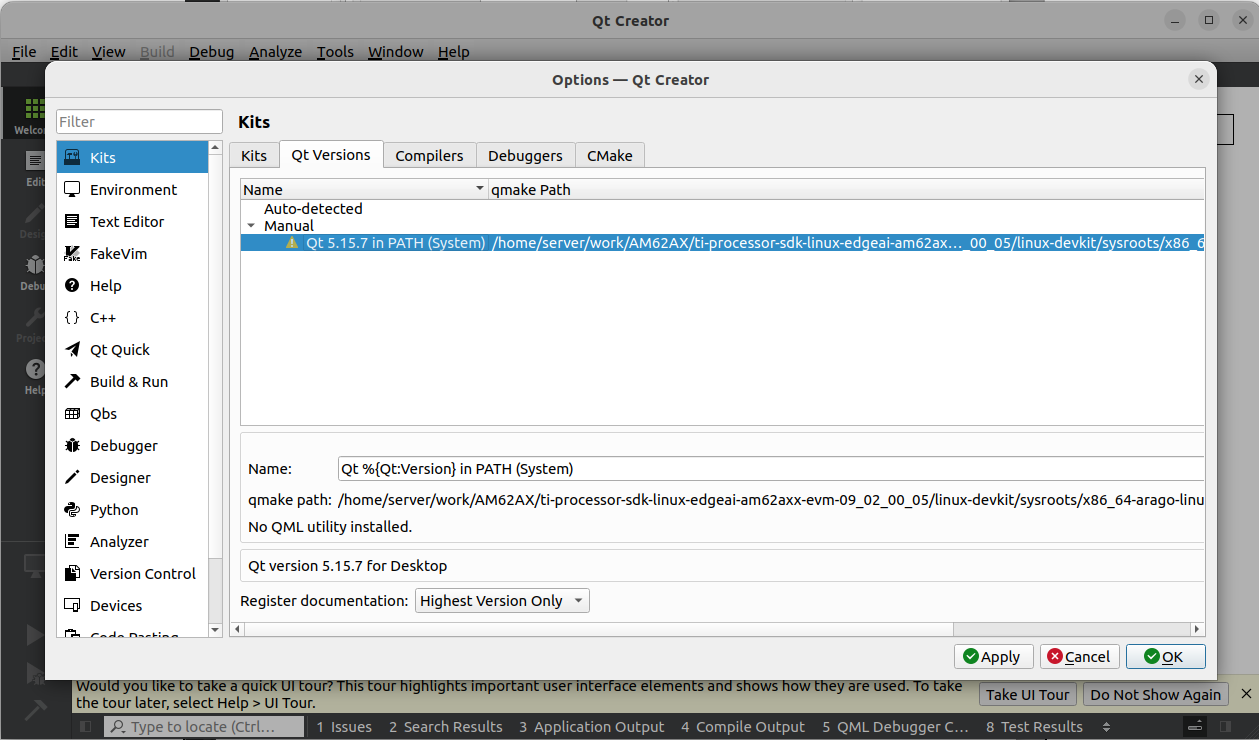Open Analyzer options icon
Image resolution: width=1259 pixels, height=740 pixels.
(x=72, y=542)
